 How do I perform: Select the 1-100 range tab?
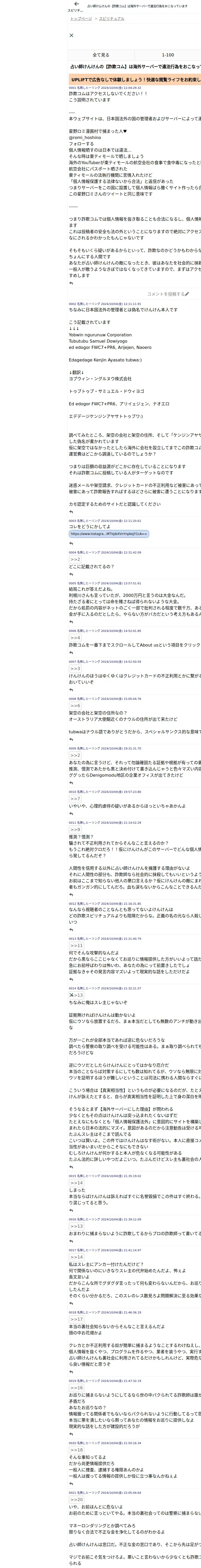click(x=167, y=55)
